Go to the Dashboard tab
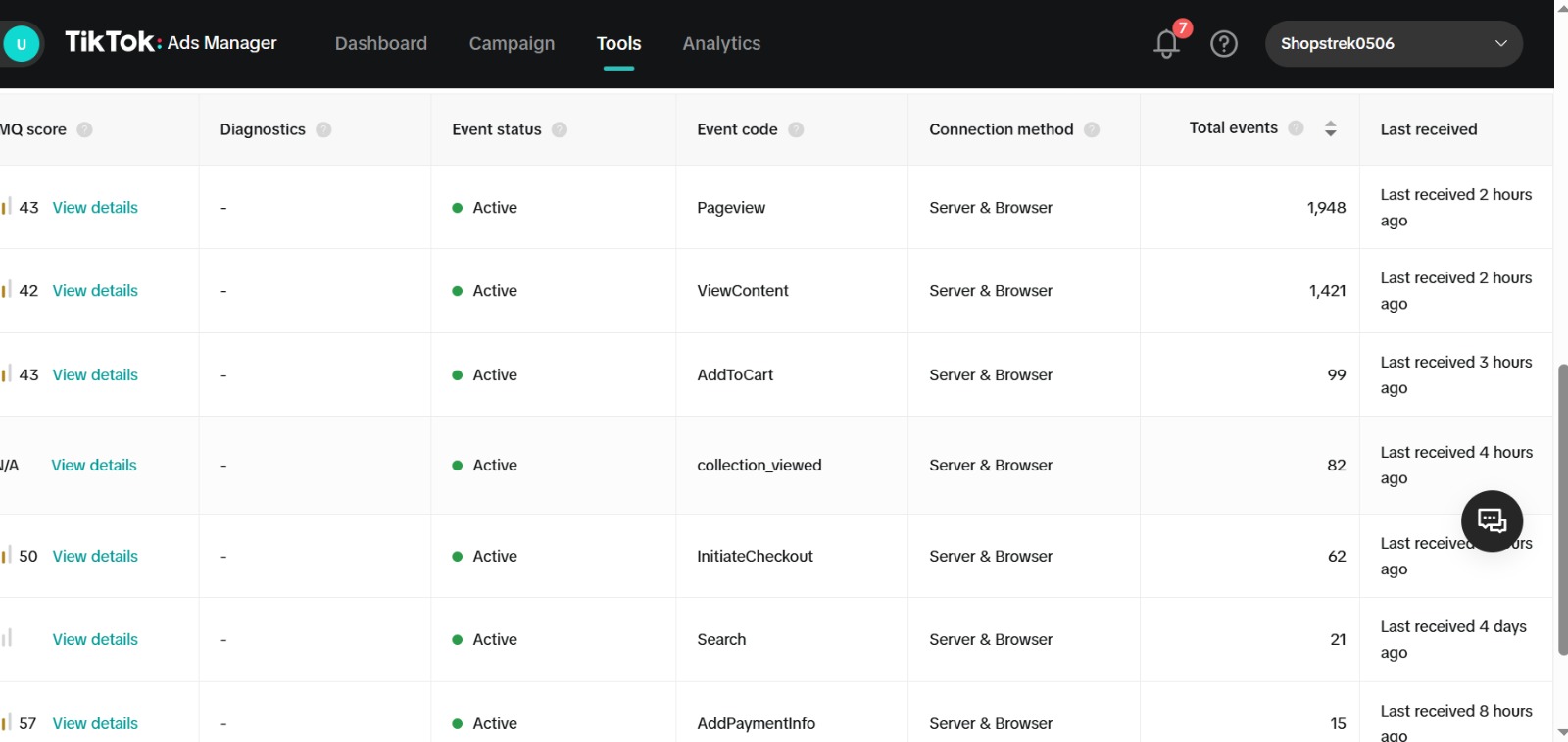 [381, 43]
